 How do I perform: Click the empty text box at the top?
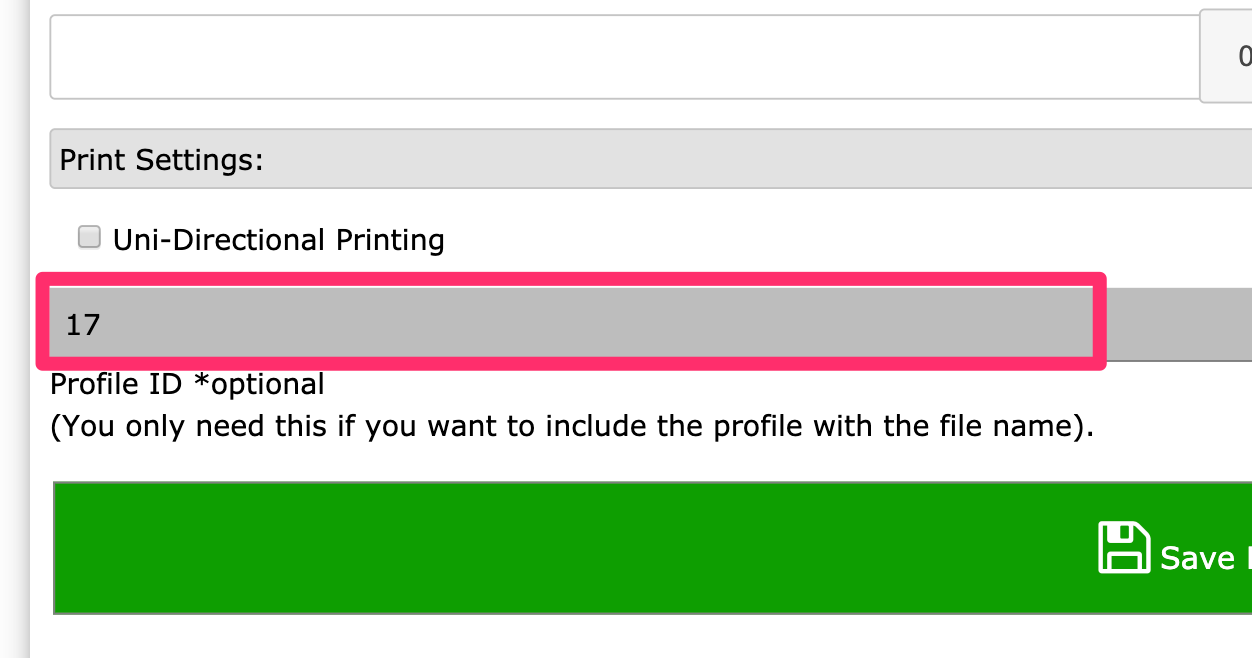(x=625, y=57)
